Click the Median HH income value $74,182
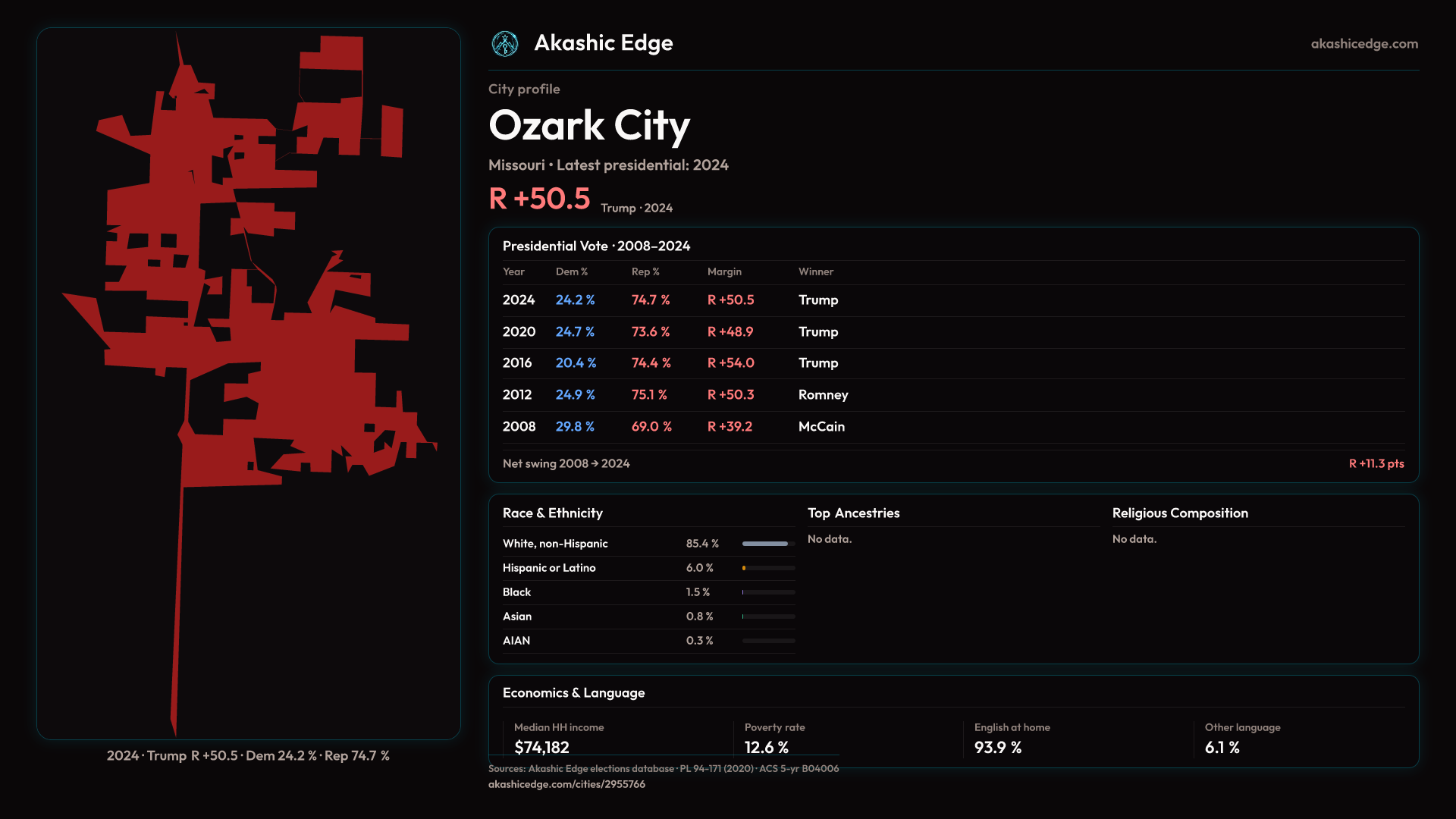Viewport: 1456px width, 819px height. tap(541, 748)
